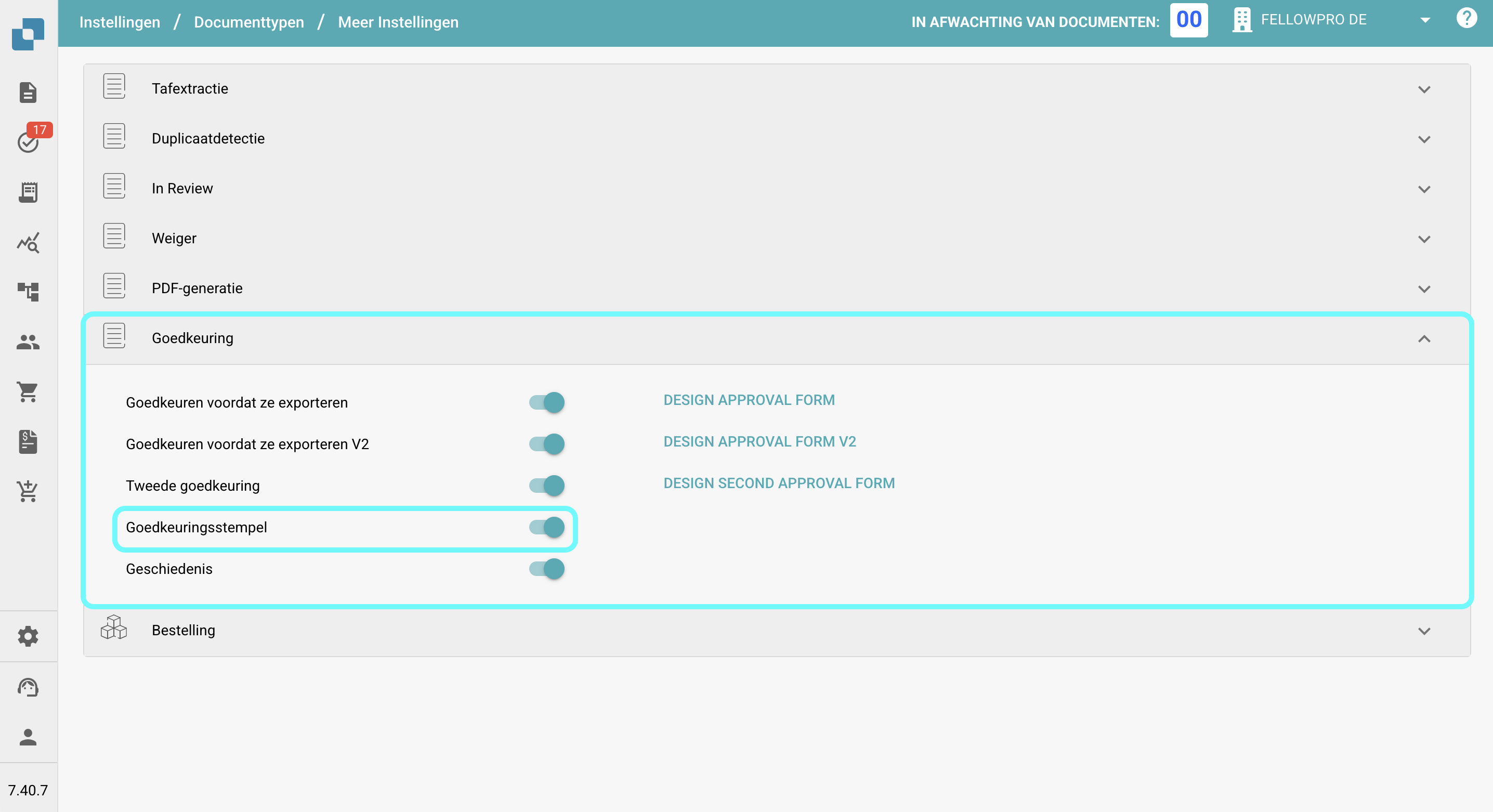
Task: Click the pending documents counter 00
Action: coord(1188,20)
